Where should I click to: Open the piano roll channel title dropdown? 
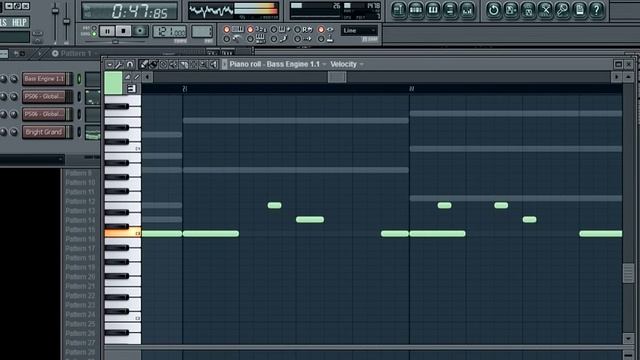click(x=278, y=64)
